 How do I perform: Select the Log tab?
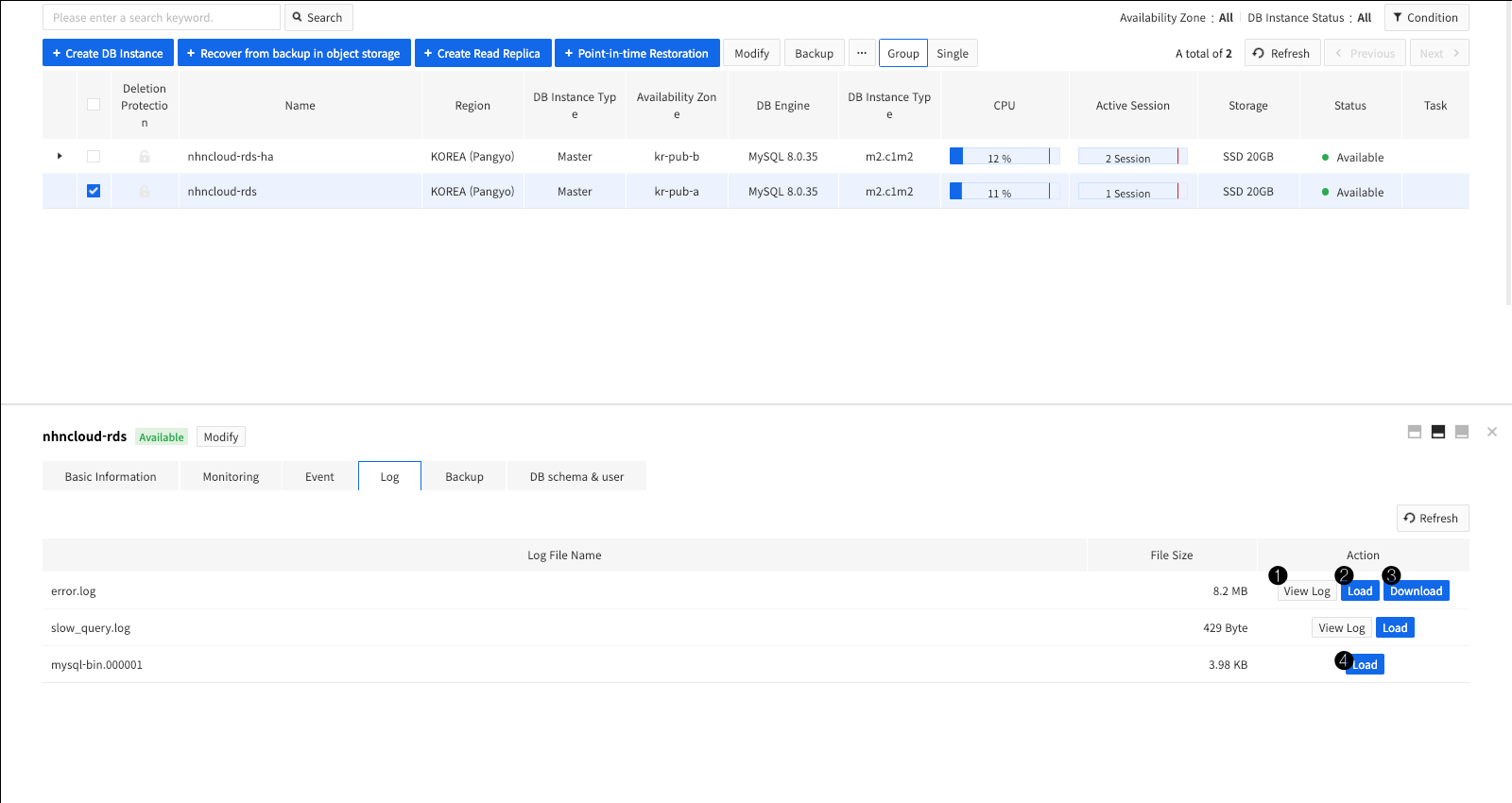389,476
